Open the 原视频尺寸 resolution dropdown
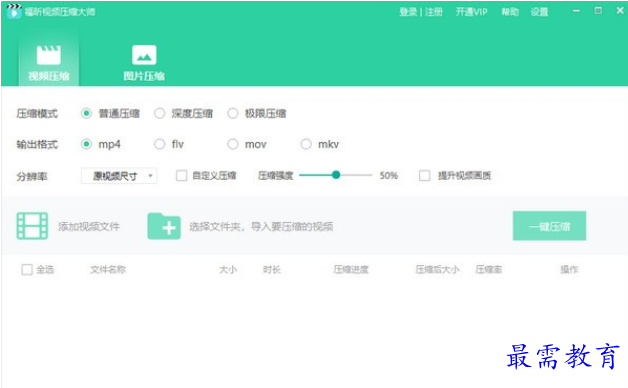Image resolution: width=628 pixels, height=388 pixels. pos(119,176)
